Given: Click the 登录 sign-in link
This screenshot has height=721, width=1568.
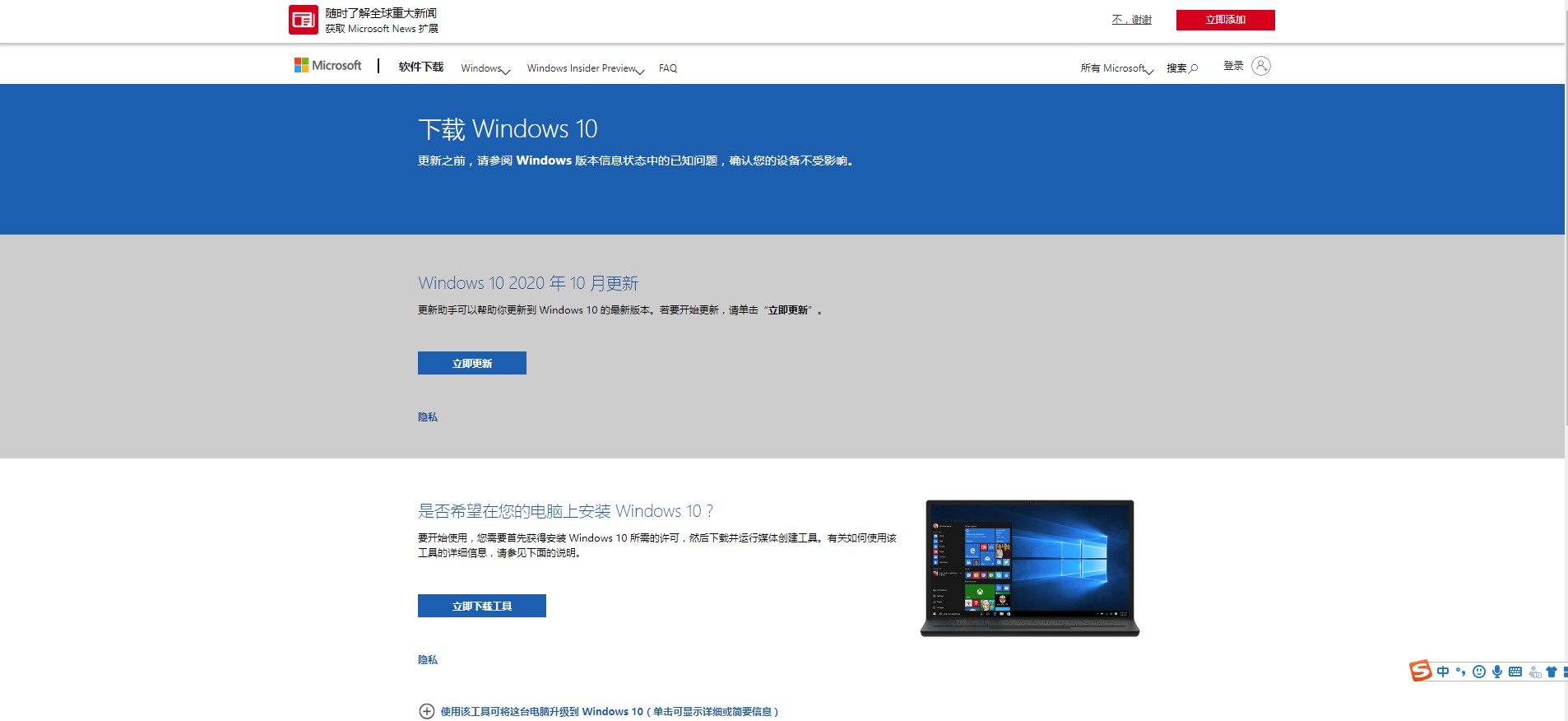Looking at the screenshot, I should pyautogui.click(x=1233, y=66).
